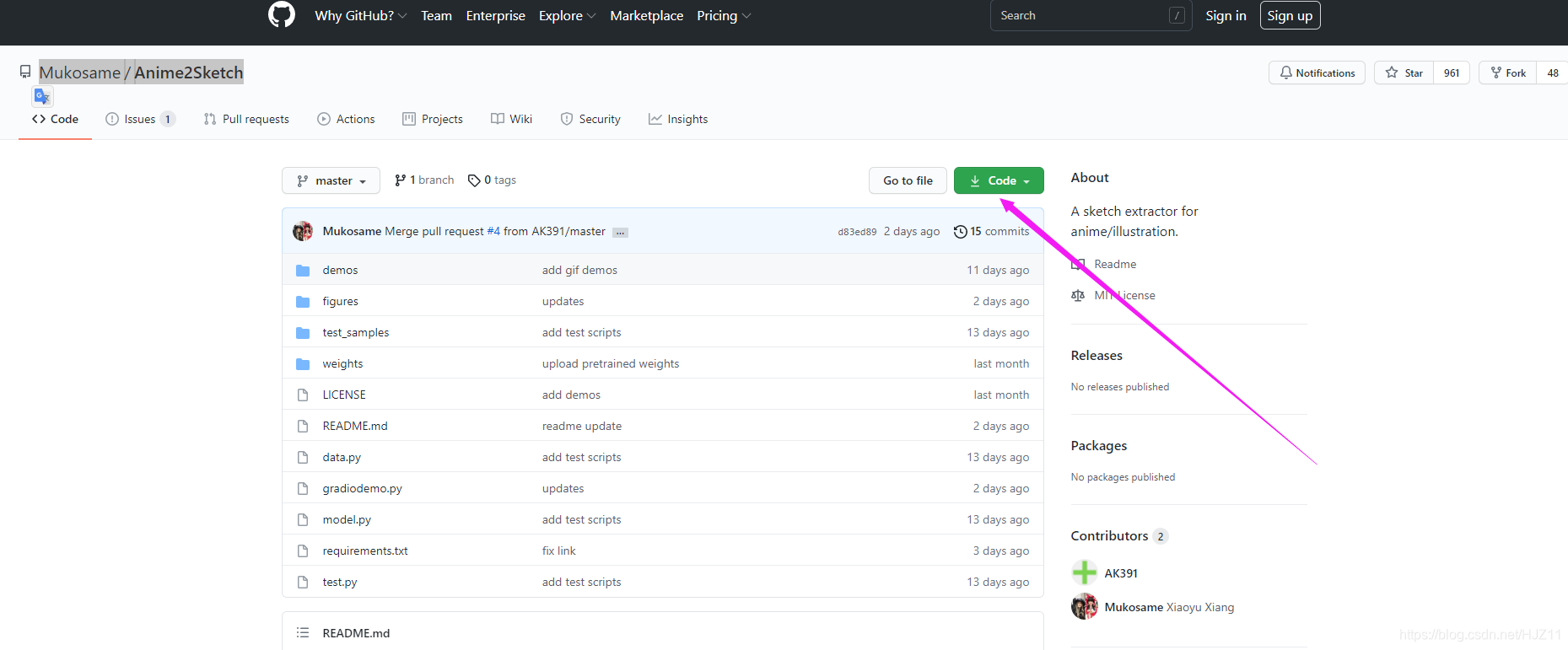Select the Code tab
Viewport: 1568px width, 650px height.
pos(55,119)
